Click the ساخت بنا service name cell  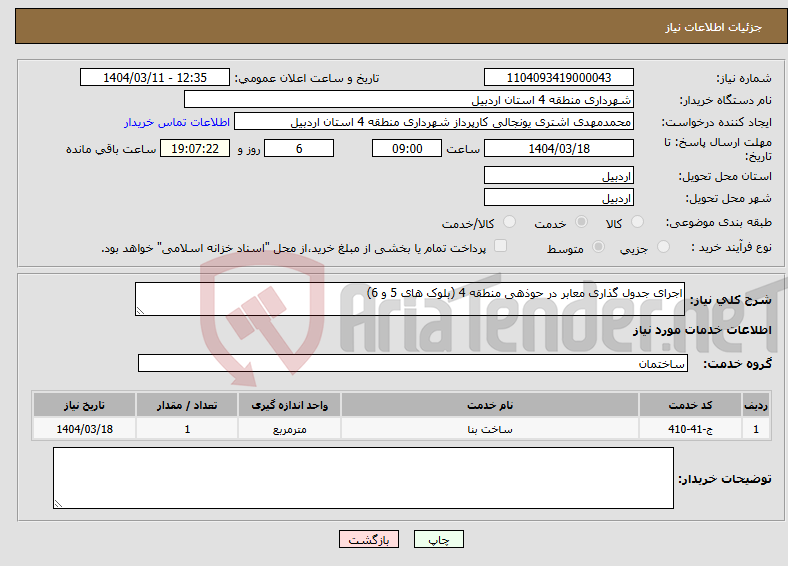[x=490, y=429]
